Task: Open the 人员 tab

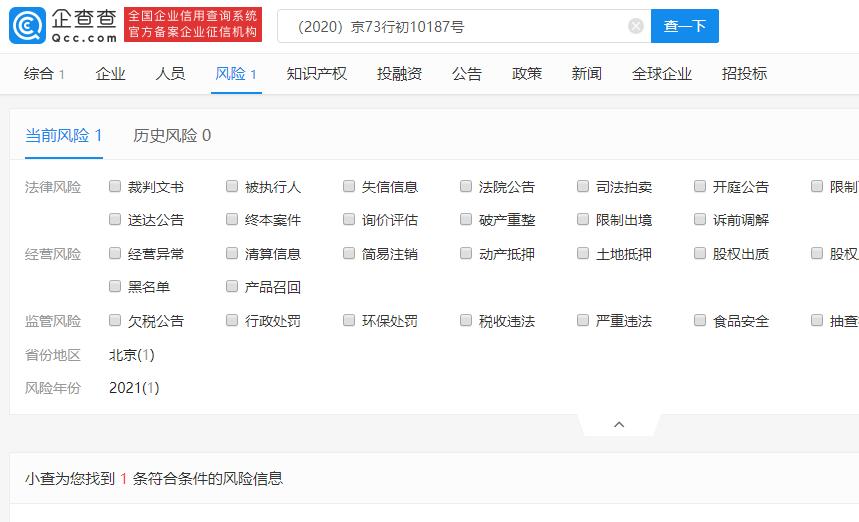Action: click(170, 73)
